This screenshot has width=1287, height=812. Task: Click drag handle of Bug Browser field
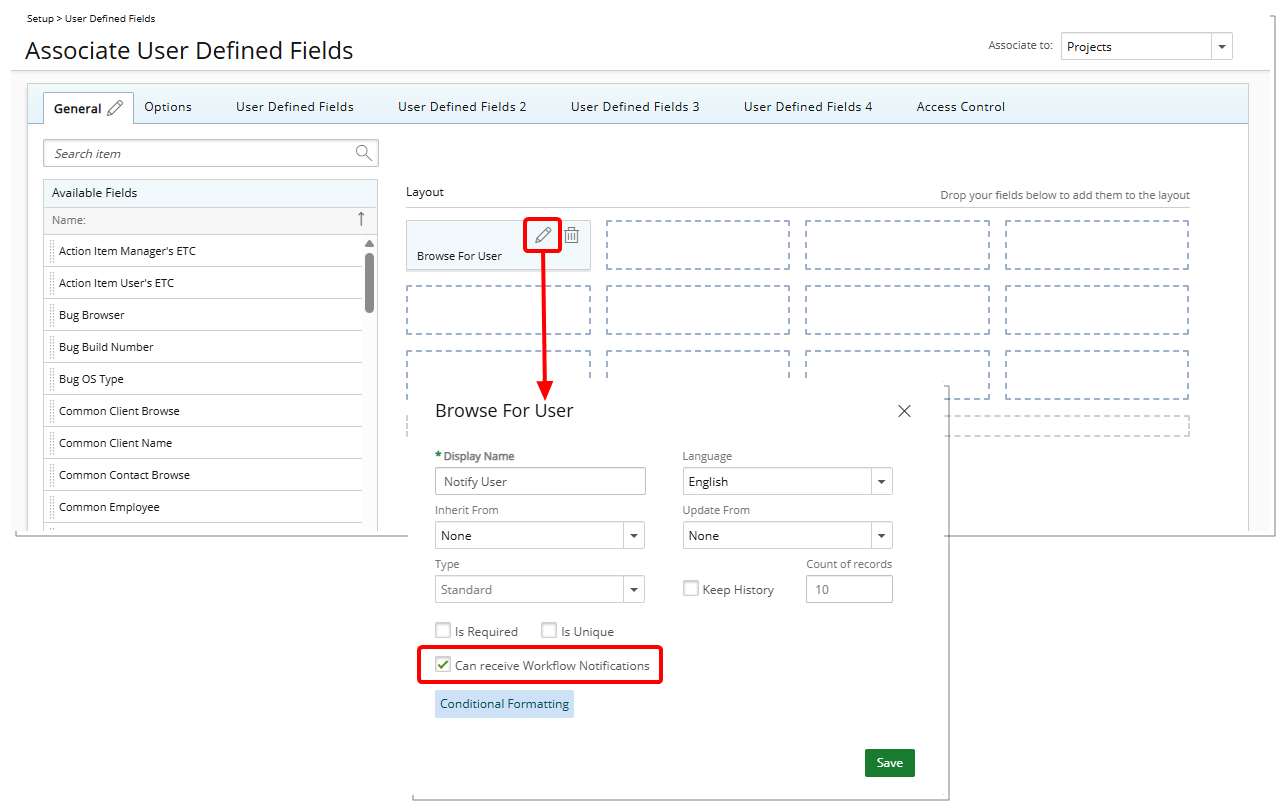click(x=52, y=315)
